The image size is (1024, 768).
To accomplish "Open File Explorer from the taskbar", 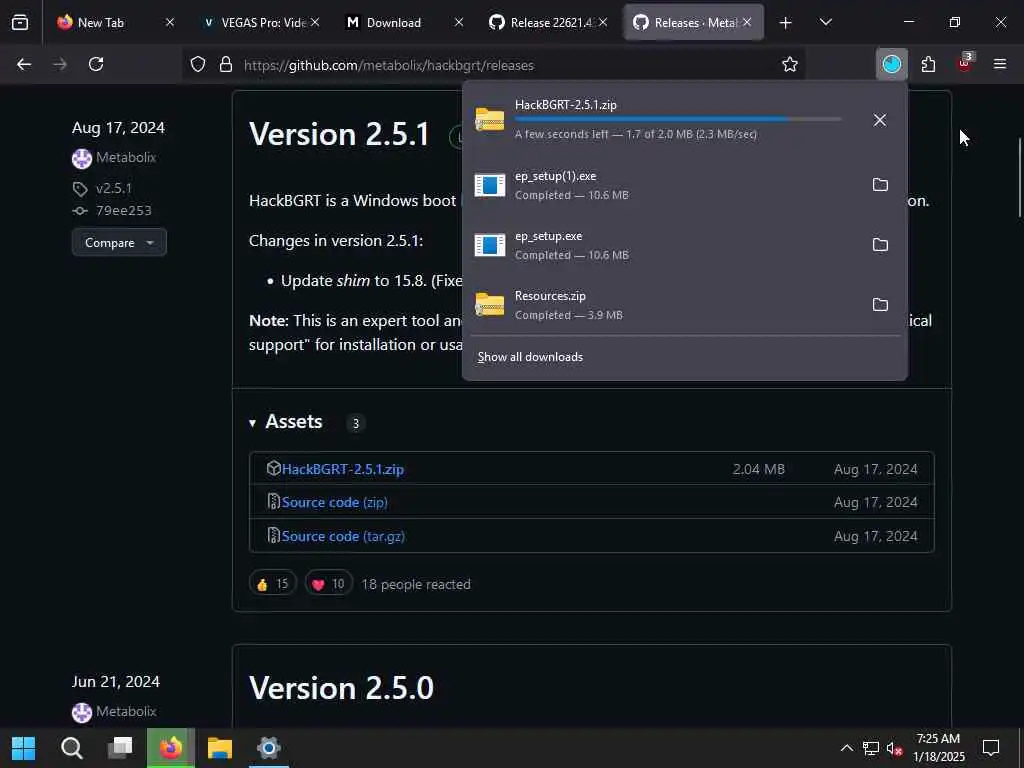I will pyautogui.click(x=219, y=748).
